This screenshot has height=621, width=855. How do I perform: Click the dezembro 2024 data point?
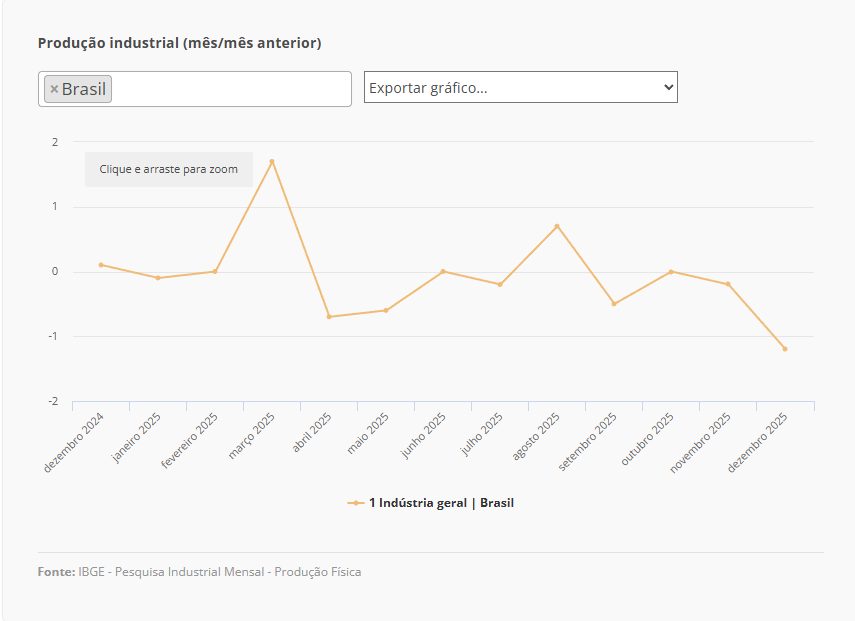(x=101, y=265)
